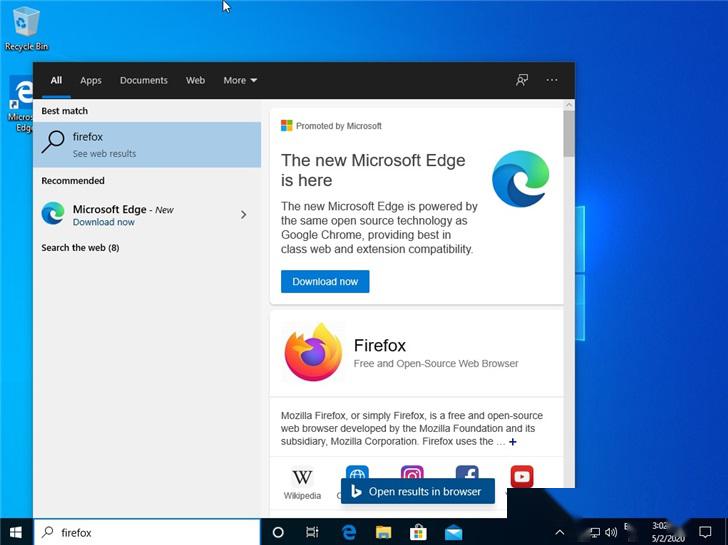Viewport: 728px width, 545px height.
Task: Open the search feedback icon
Action: [522, 80]
